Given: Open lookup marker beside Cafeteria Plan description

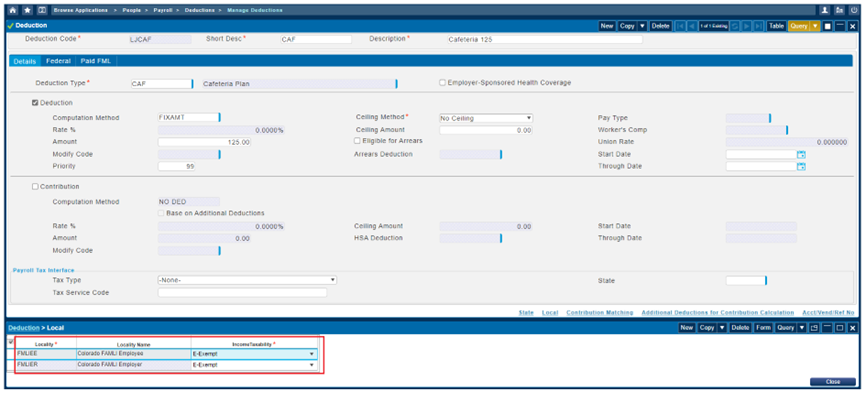Looking at the screenshot, I should [x=397, y=84].
